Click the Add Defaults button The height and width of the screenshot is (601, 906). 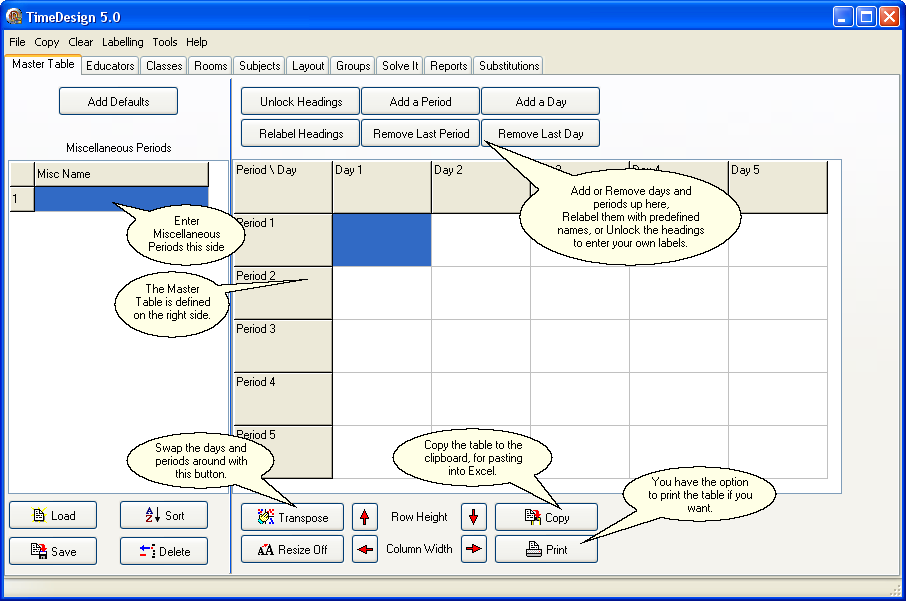tap(118, 101)
